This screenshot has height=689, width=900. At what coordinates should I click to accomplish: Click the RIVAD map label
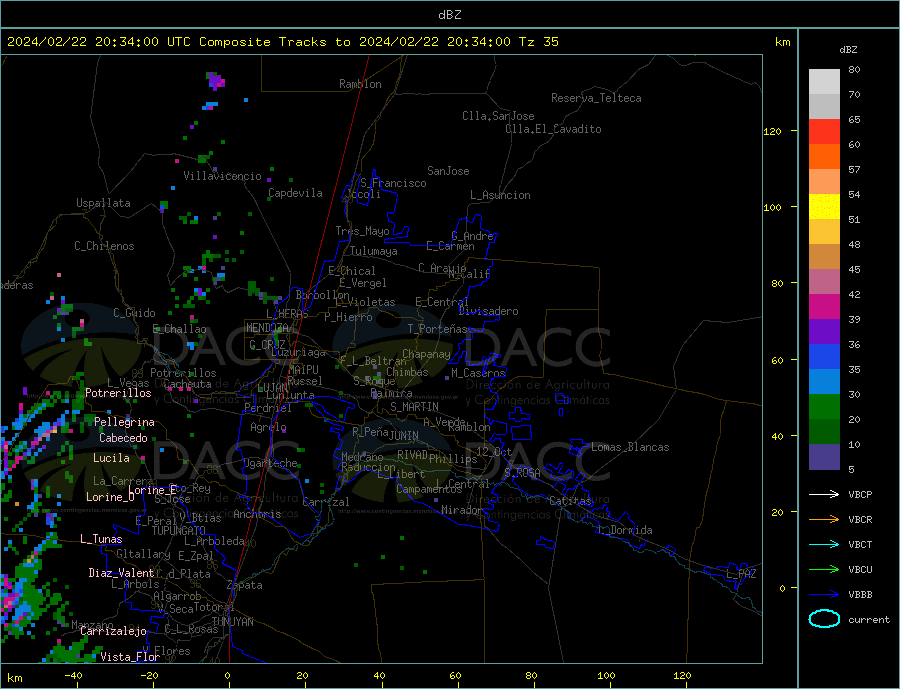click(413, 455)
